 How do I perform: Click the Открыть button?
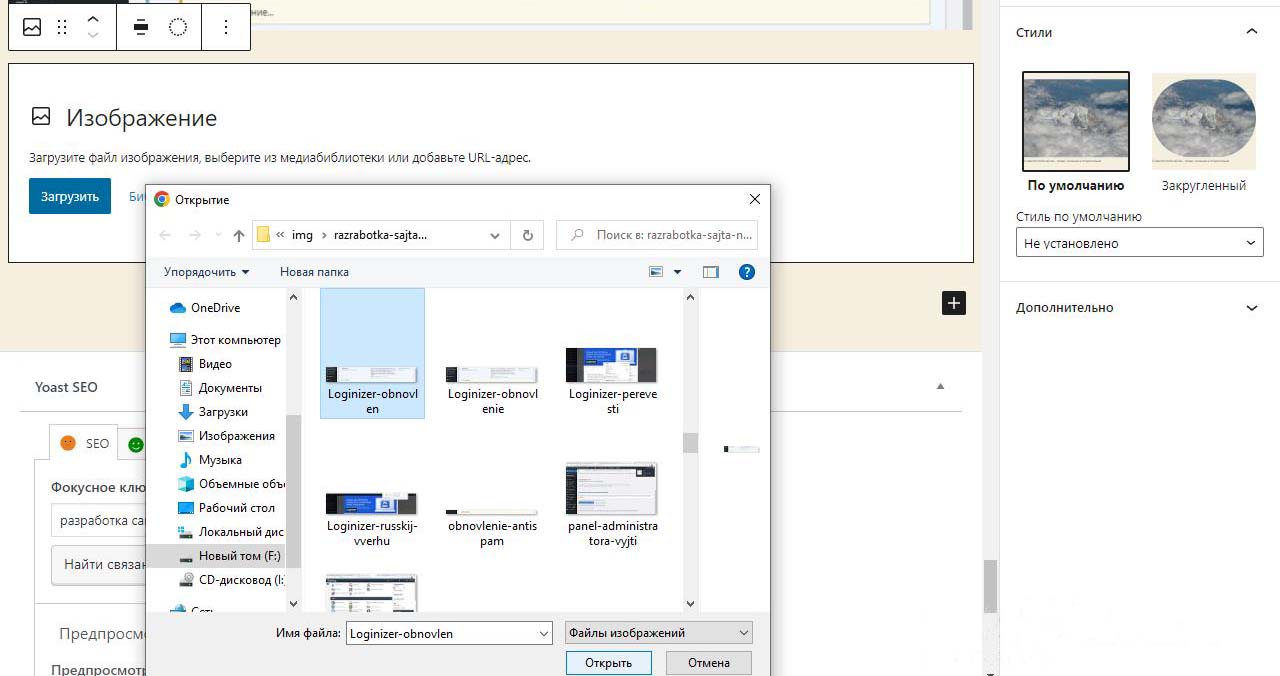click(x=608, y=663)
